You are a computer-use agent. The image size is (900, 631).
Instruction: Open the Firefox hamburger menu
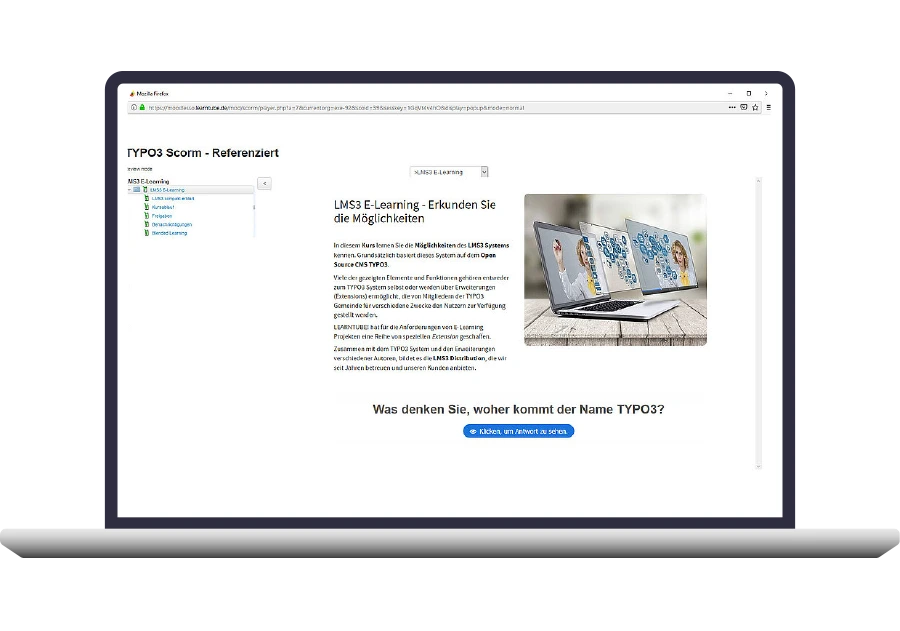(x=768, y=107)
